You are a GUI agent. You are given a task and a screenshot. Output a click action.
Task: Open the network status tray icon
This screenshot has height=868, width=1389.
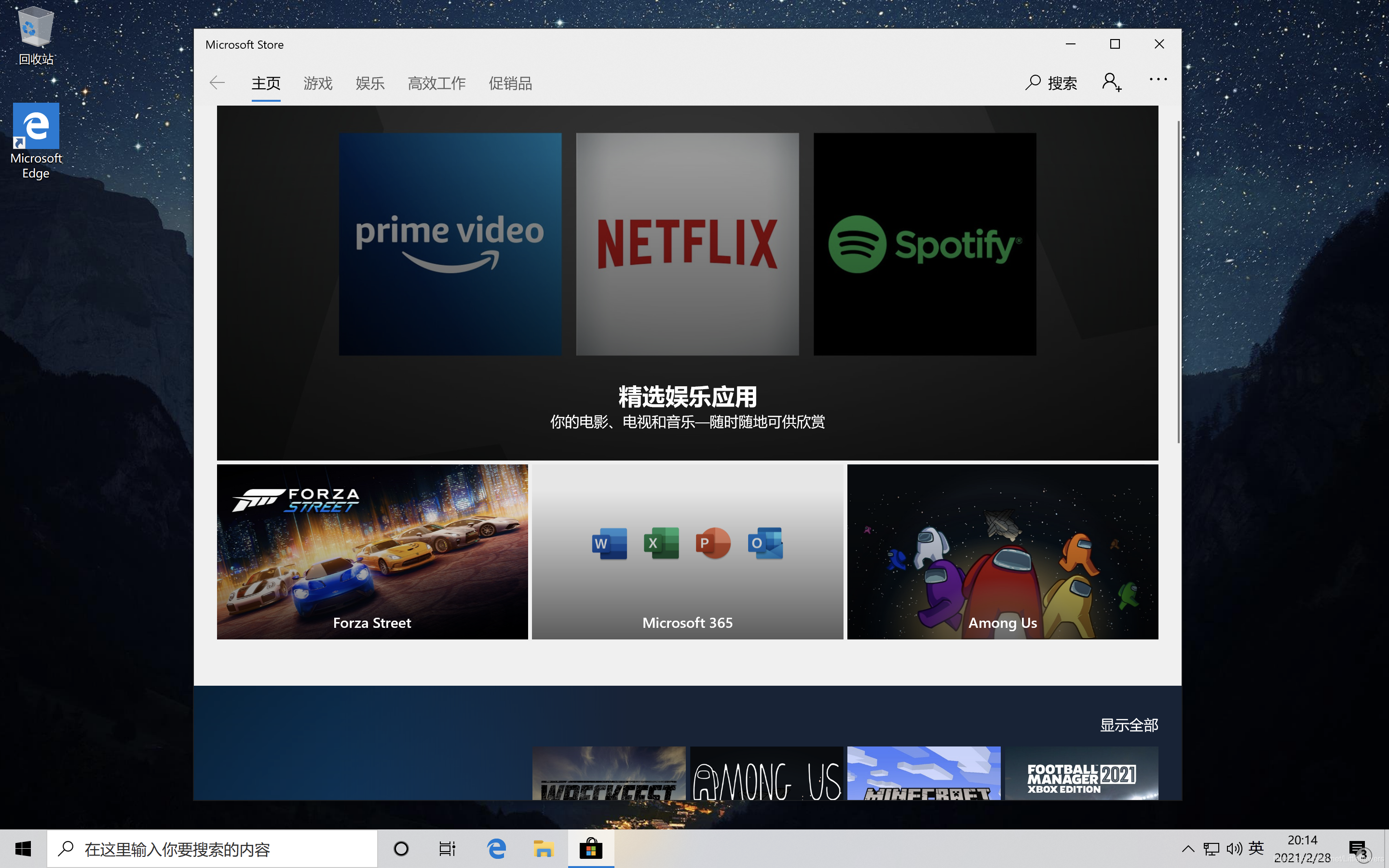1211,849
